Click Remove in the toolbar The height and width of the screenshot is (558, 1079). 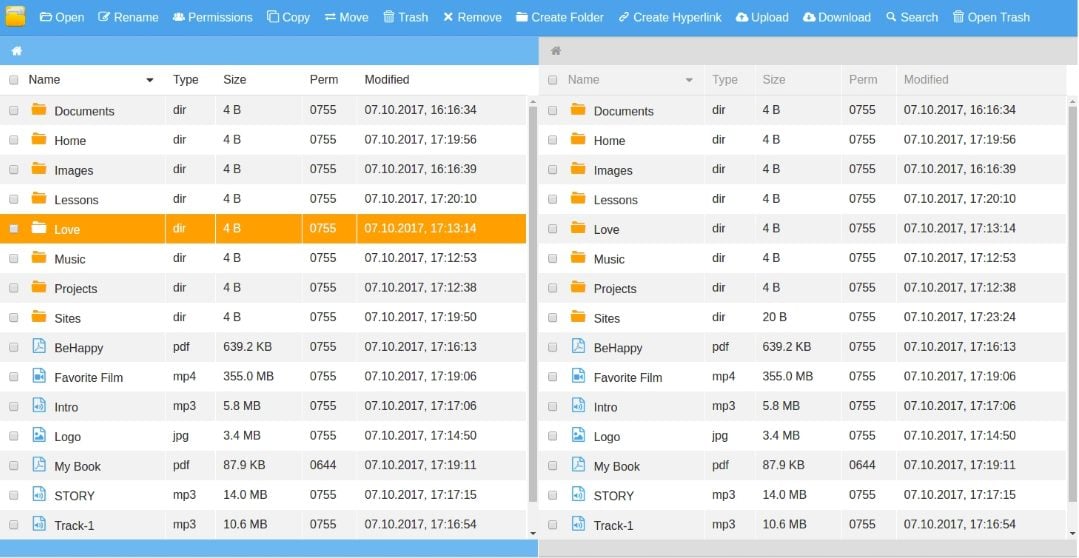click(472, 17)
